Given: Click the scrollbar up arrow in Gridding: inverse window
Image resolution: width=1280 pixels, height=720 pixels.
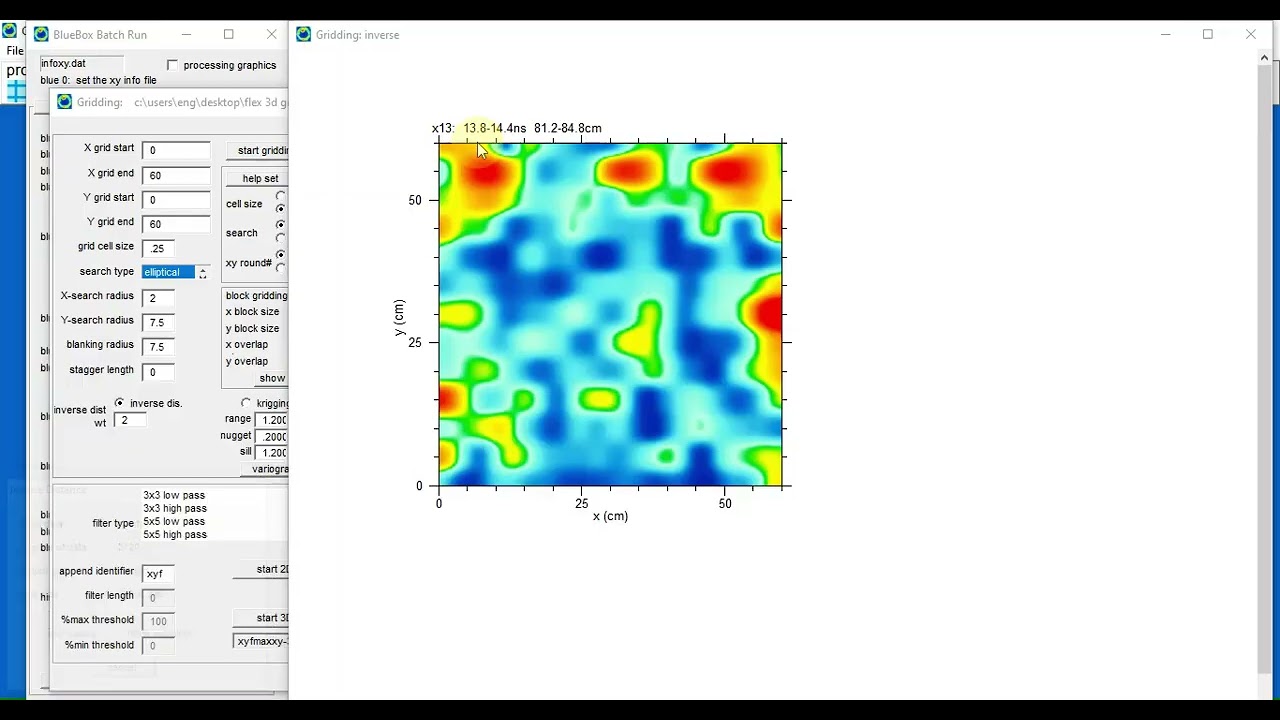Looking at the screenshot, I should [1264, 57].
